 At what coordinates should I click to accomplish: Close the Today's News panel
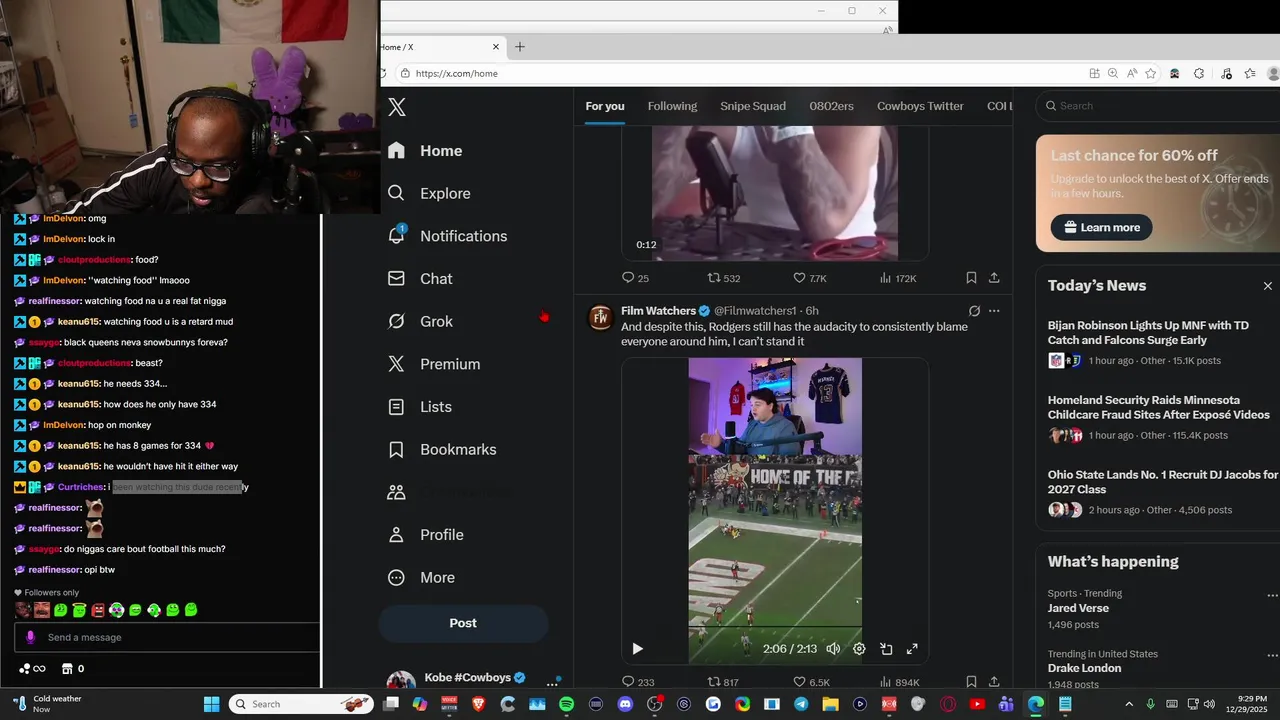coord(1268,286)
